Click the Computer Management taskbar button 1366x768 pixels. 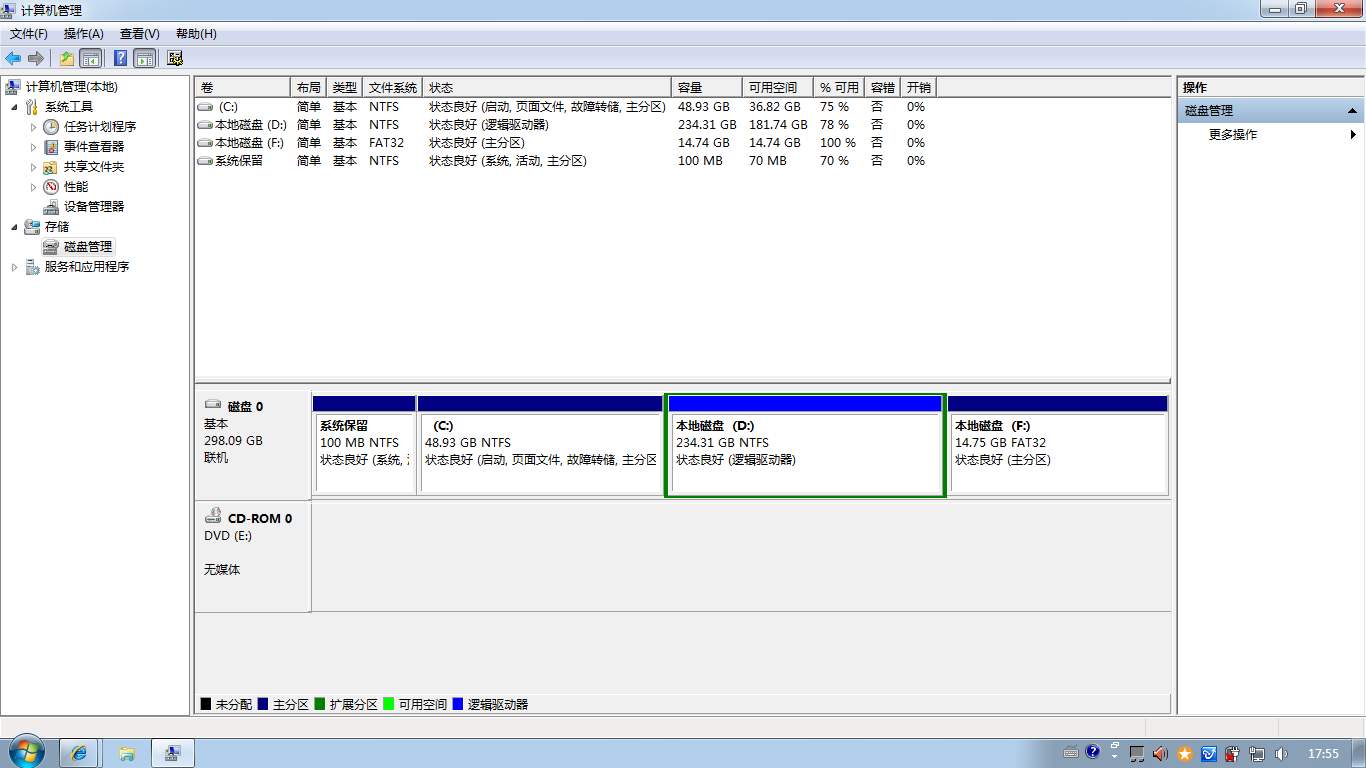coord(173,753)
